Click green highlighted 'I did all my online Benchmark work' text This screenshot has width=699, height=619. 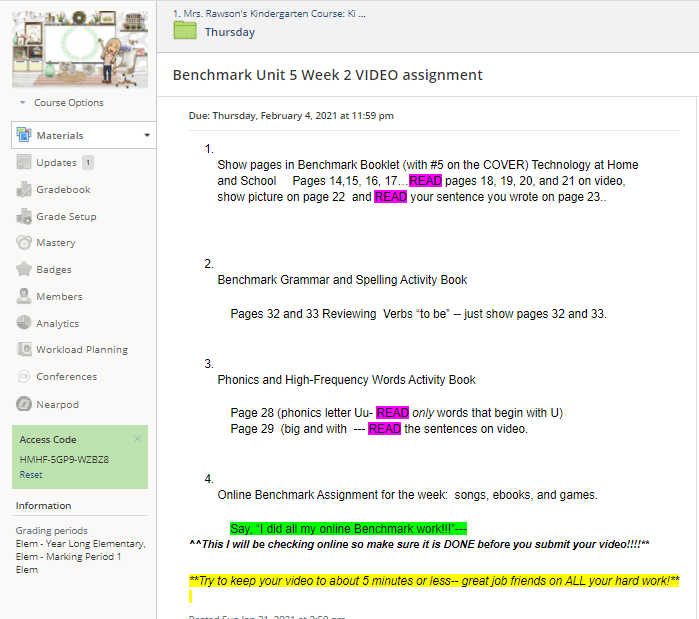pyautogui.click(x=348, y=529)
